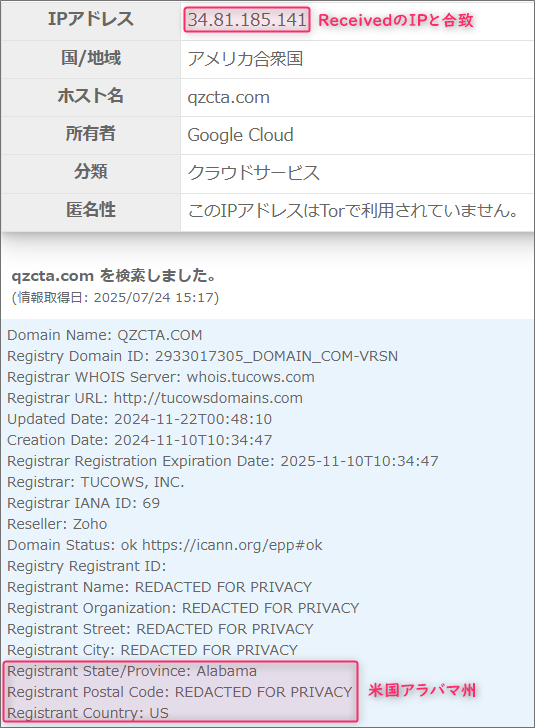Click the Registrant State/Province: Alabama line
The width and height of the screenshot is (535, 728).
(x=132, y=671)
